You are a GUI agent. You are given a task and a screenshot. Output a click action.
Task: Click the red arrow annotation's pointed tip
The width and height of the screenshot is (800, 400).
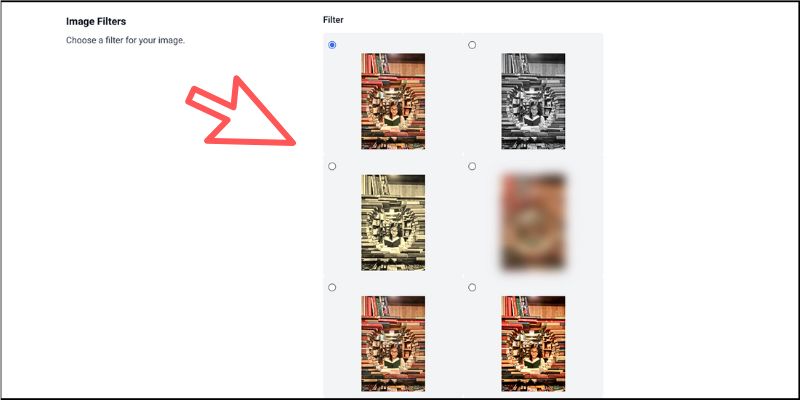[x=293, y=143]
